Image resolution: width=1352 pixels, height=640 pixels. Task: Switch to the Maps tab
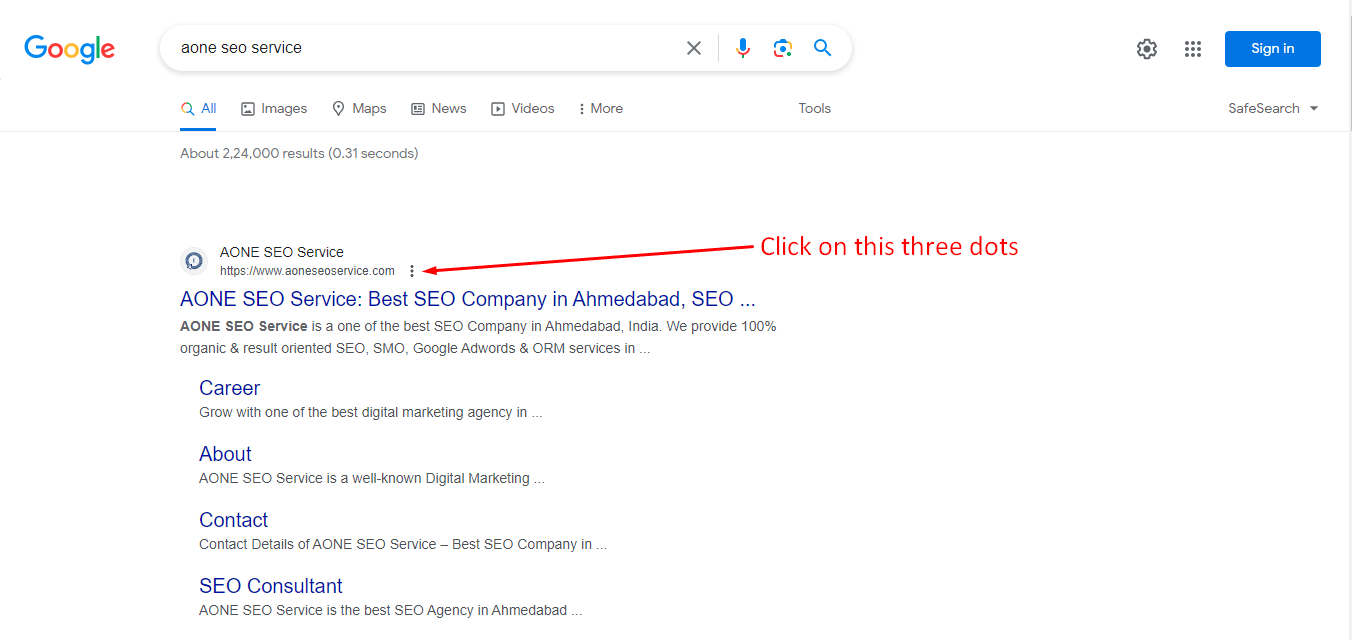point(359,108)
